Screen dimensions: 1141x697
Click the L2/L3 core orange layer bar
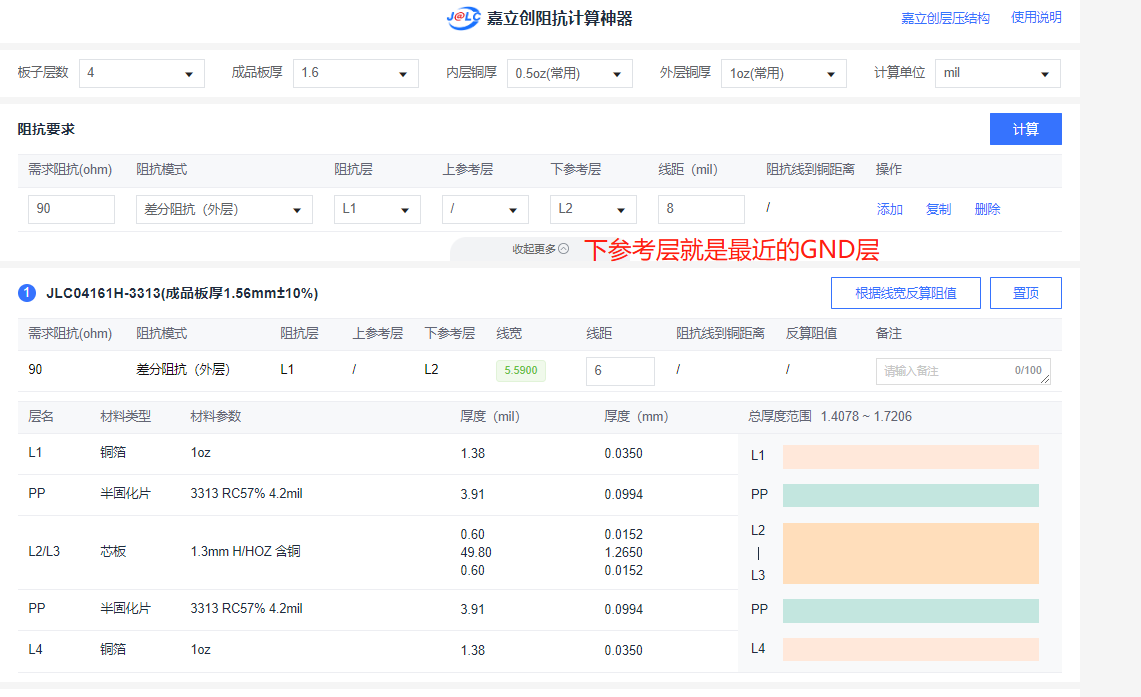[x=910, y=553]
